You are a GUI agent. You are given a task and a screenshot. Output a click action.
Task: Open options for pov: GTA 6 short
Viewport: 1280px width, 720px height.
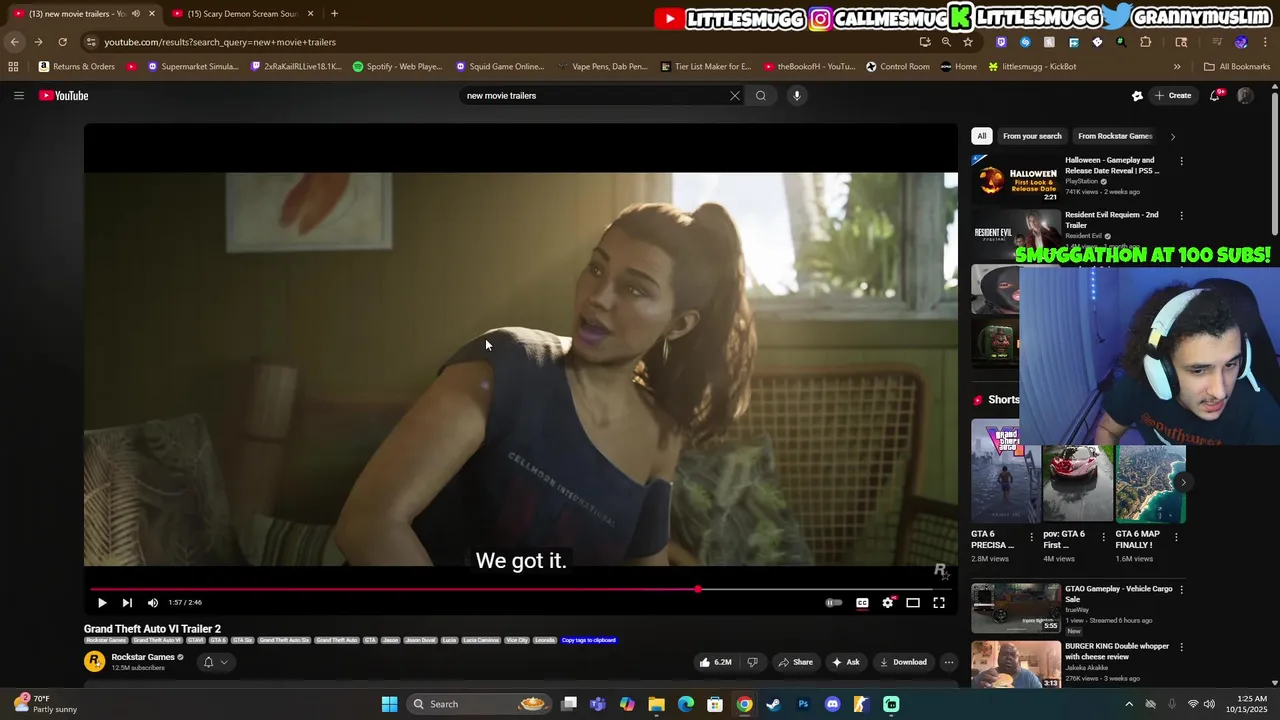[1104, 537]
